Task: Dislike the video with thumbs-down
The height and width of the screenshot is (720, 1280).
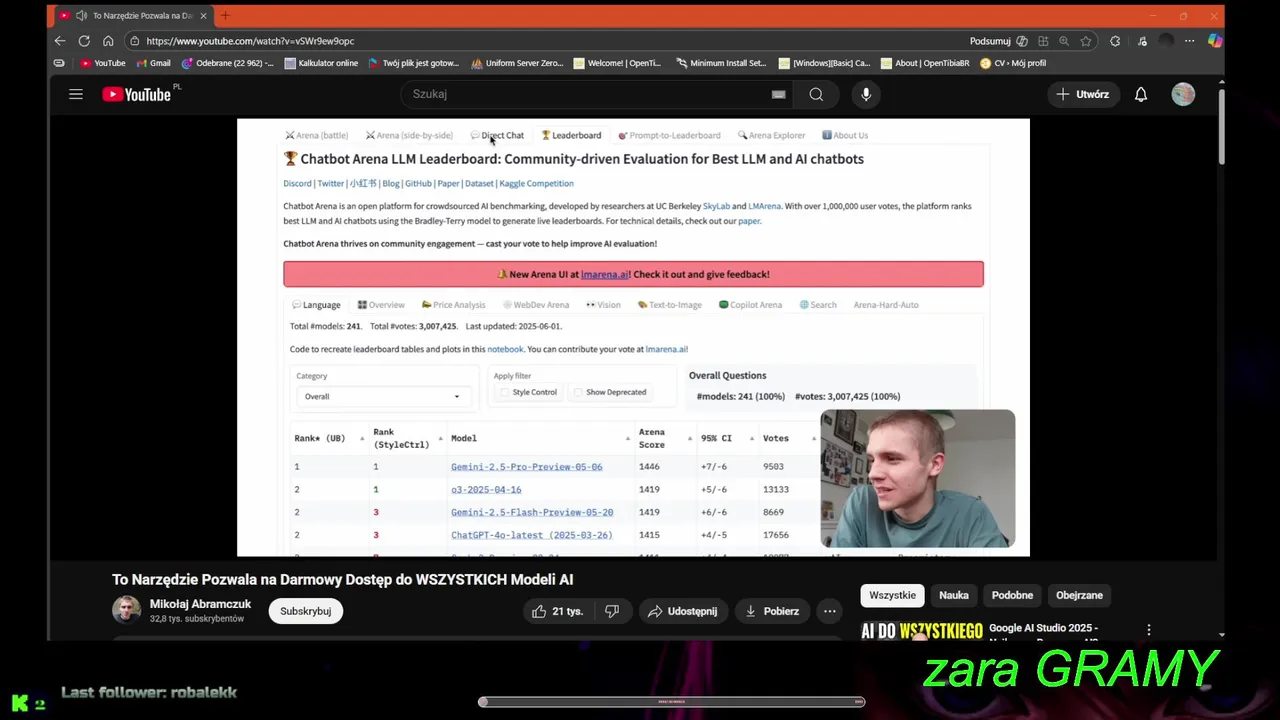Action: click(612, 611)
